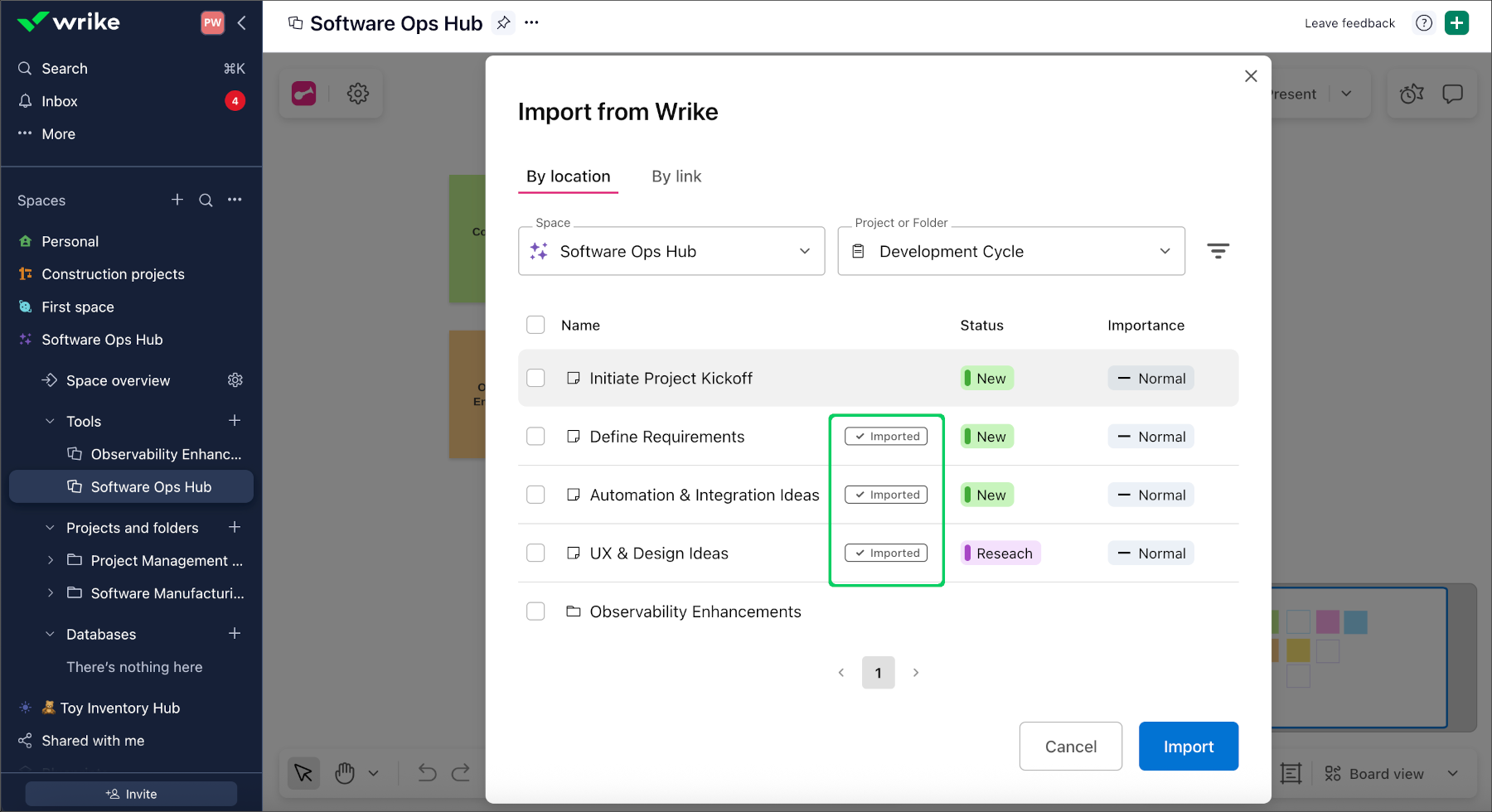Toggle the select-all checkbox beside Name
This screenshot has height=812, width=1492.
535,325
